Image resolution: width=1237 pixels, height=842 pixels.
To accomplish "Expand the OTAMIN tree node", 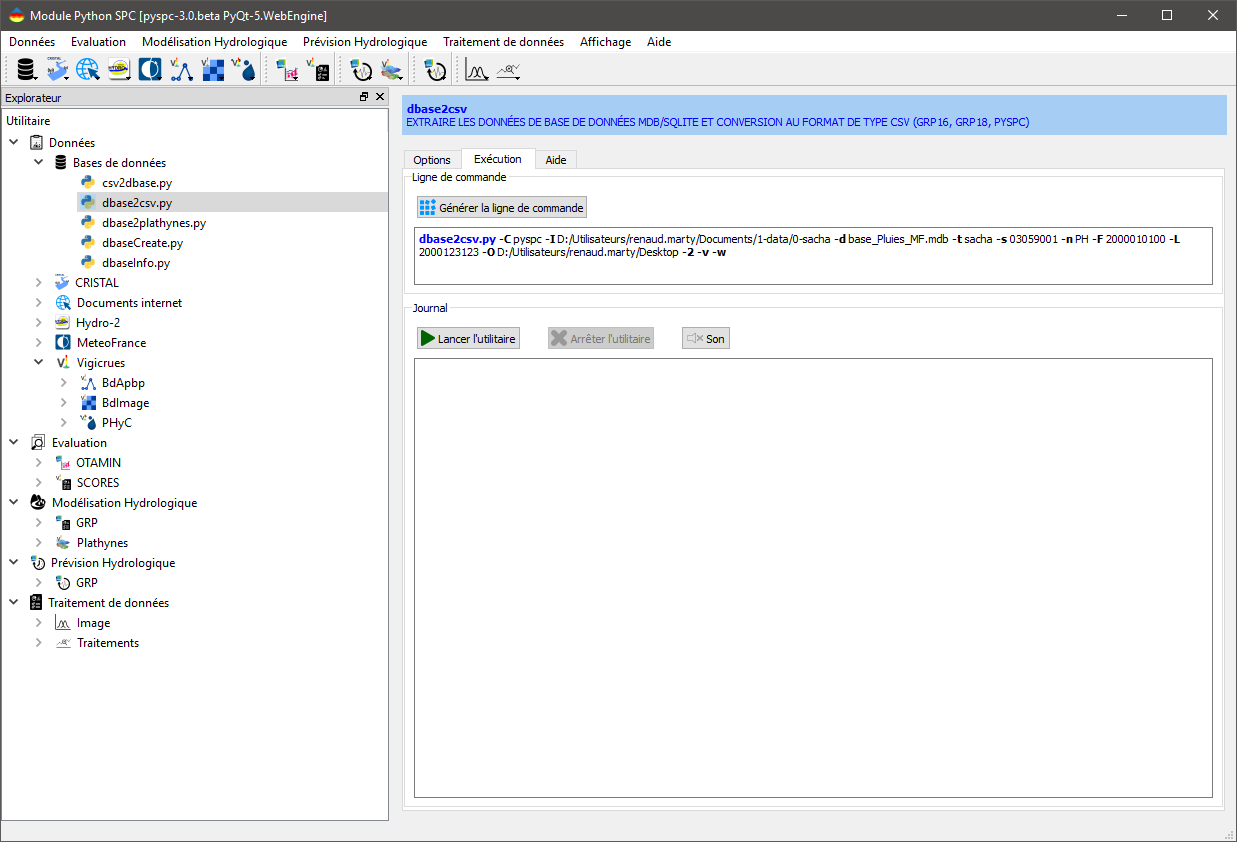I will [39, 463].
